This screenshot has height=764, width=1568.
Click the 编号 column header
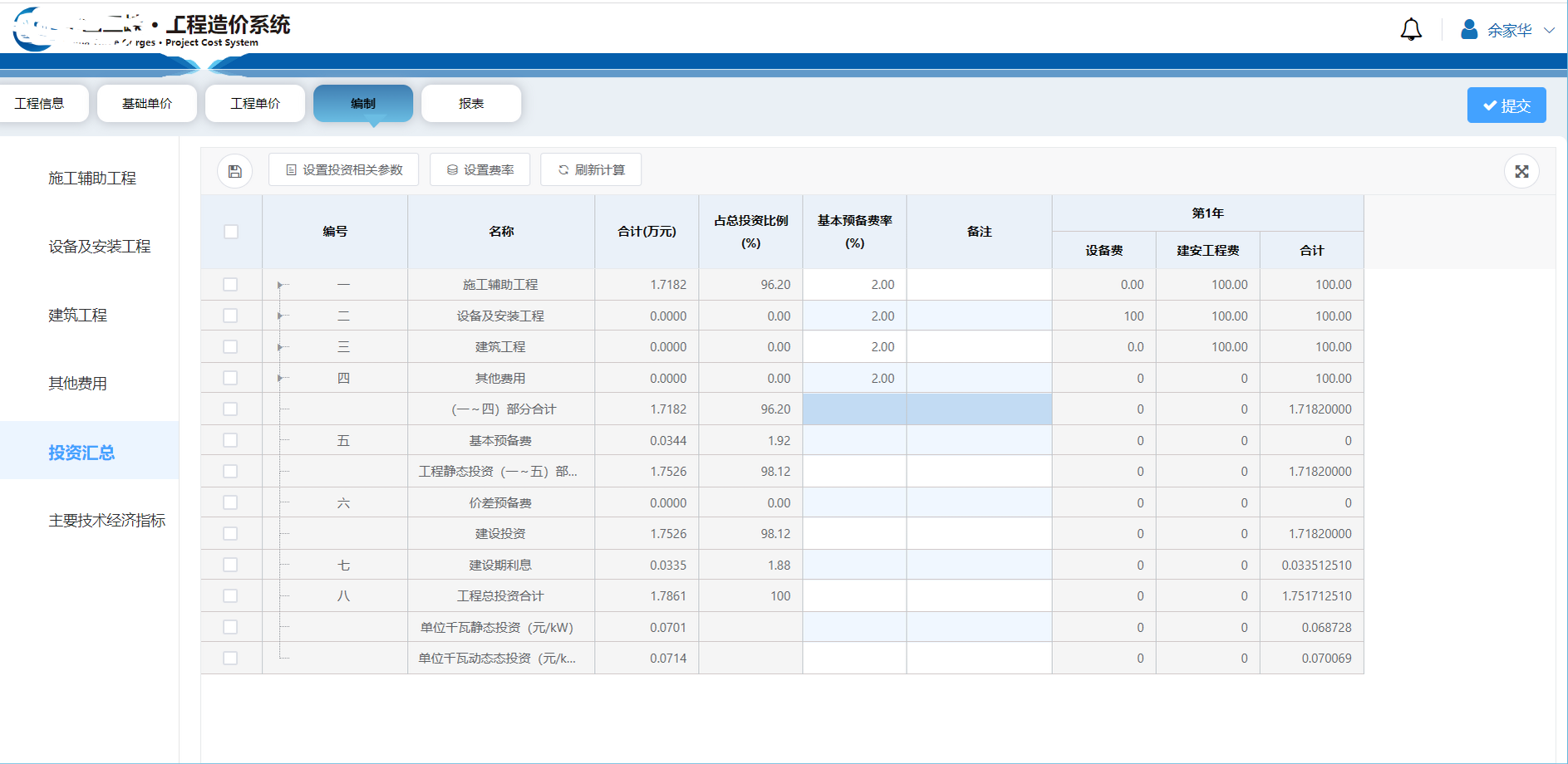click(x=336, y=232)
